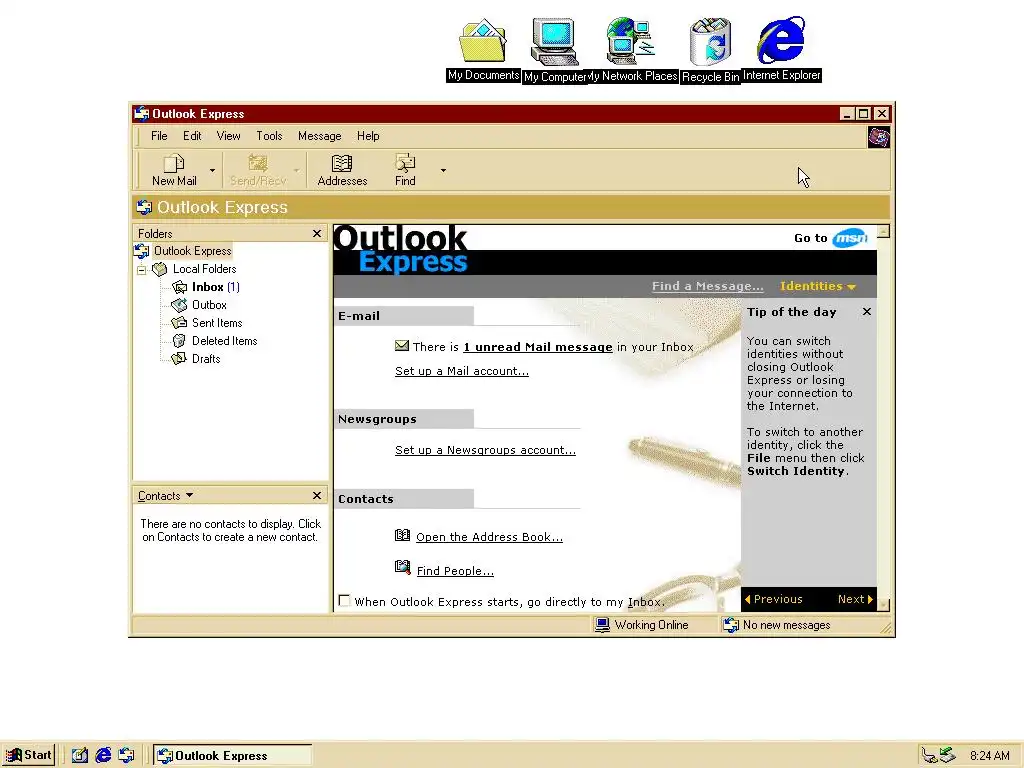This screenshot has height=768, width=1024.
Task: Show the Next tip
Action: 855,599
